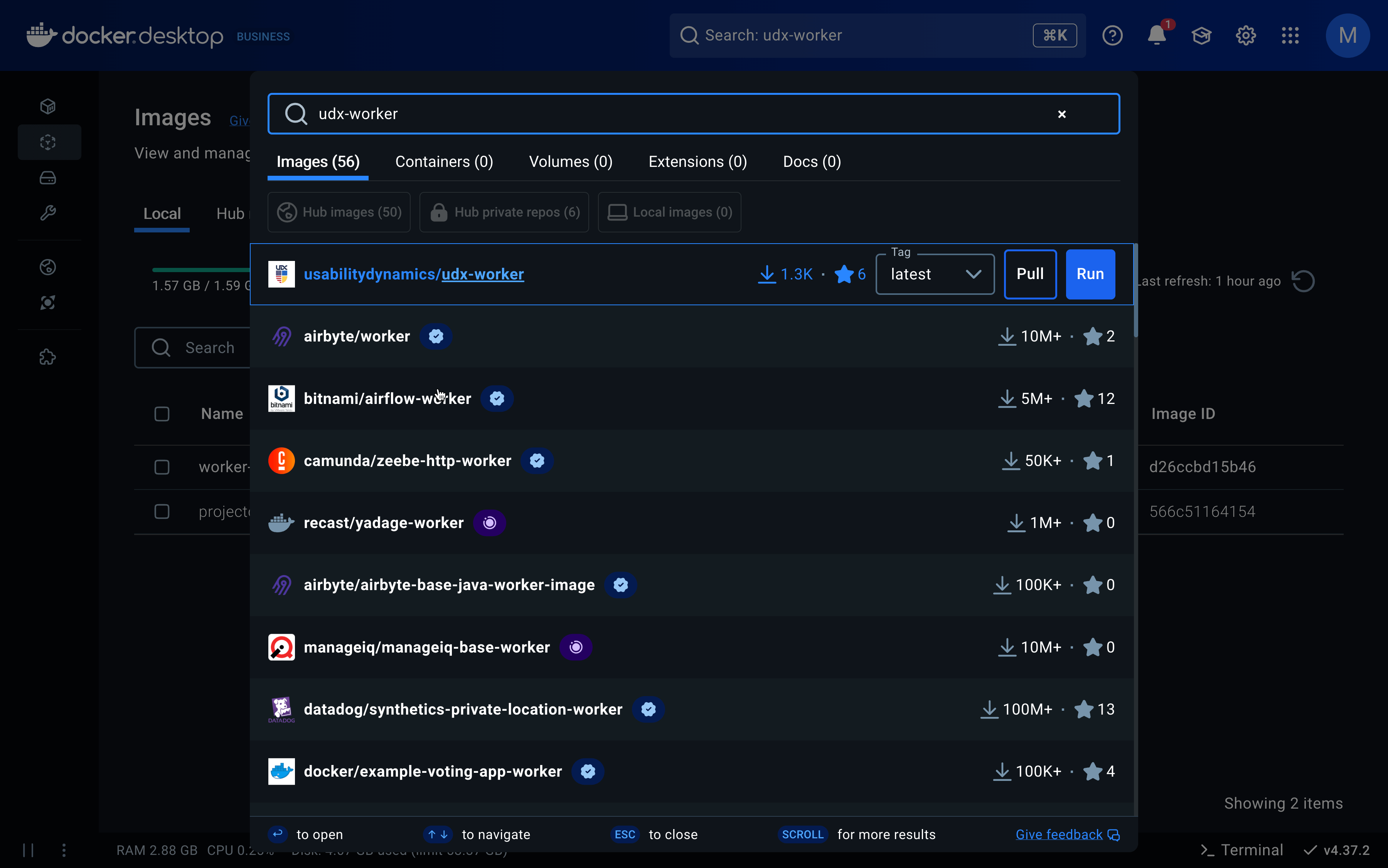
Task: Open the Settings gear icon
Action: pos(1246,35)
